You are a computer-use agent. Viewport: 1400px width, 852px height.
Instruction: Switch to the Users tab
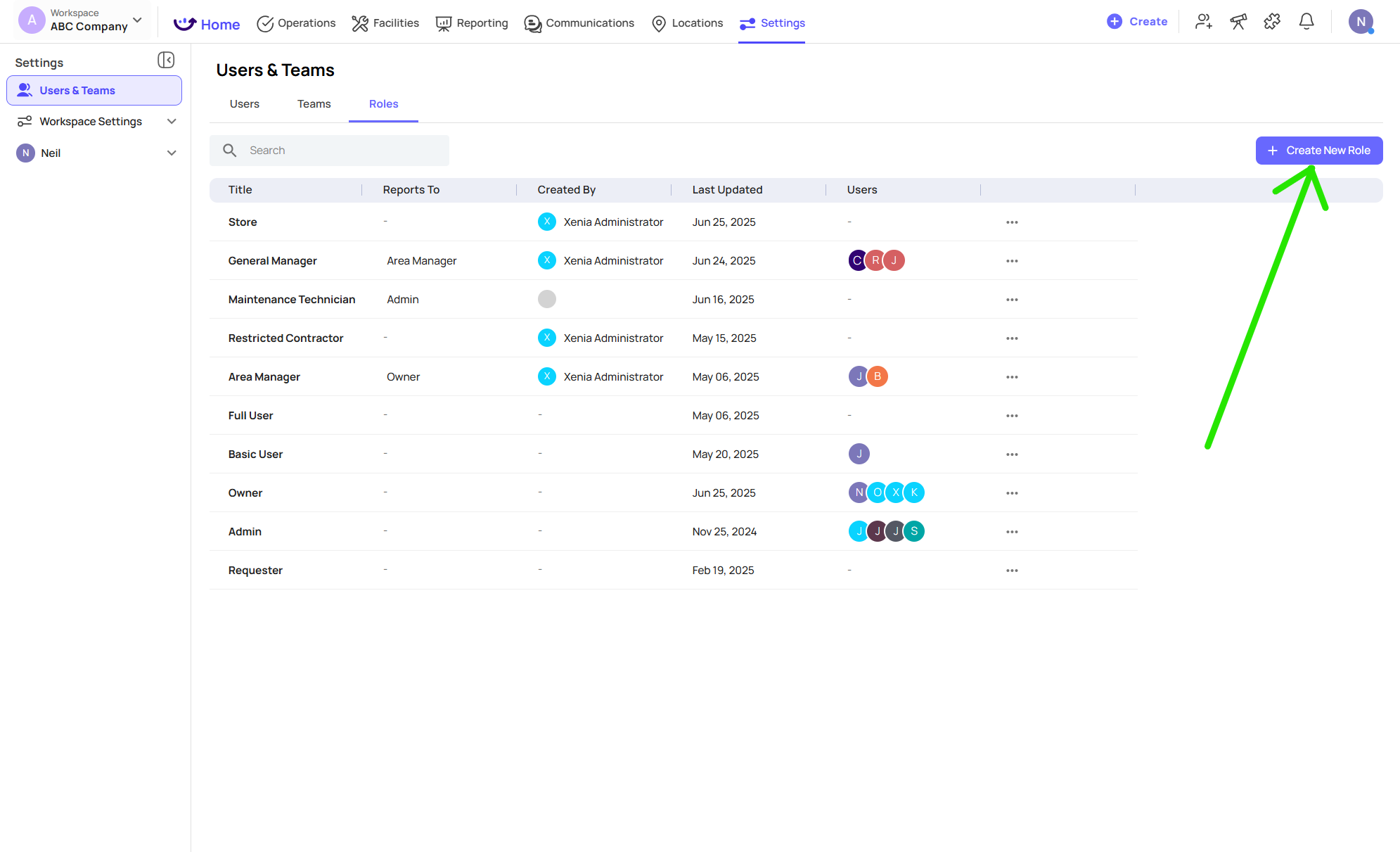pos(244,104)
